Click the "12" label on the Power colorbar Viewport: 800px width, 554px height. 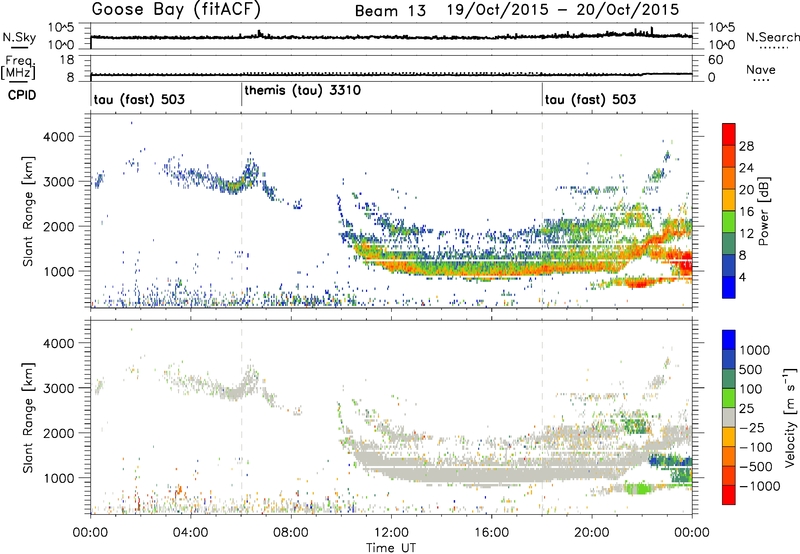(746, 234)
